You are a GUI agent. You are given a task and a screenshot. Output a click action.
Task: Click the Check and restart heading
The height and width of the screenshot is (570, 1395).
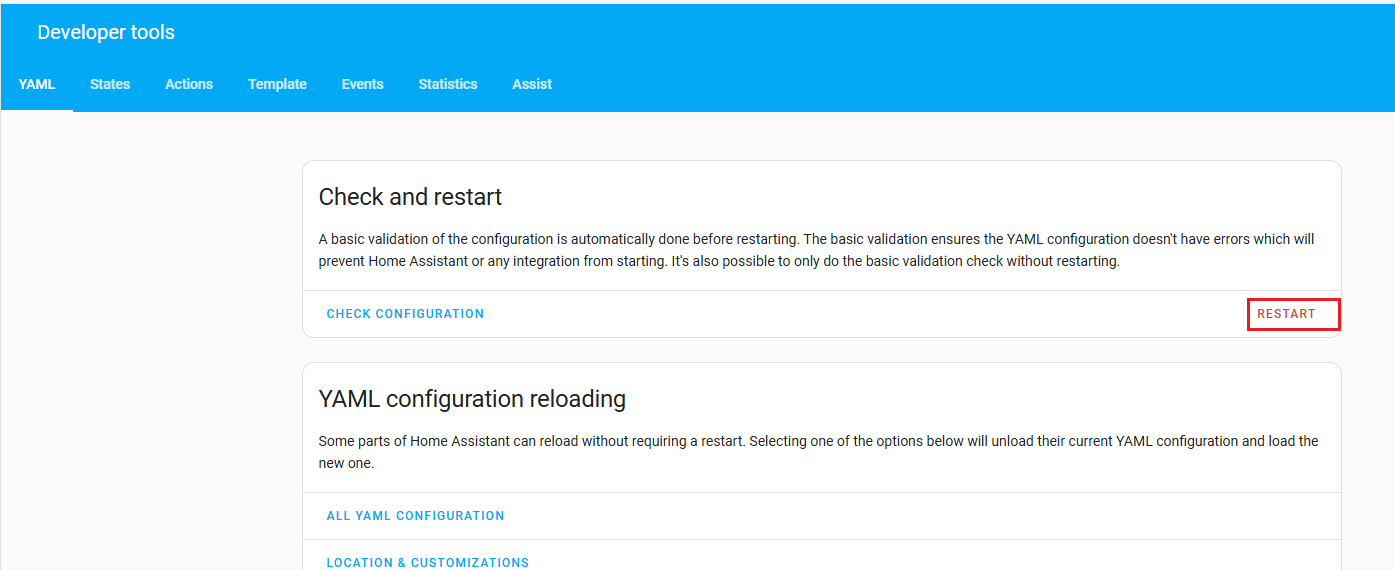coord(410,197)
